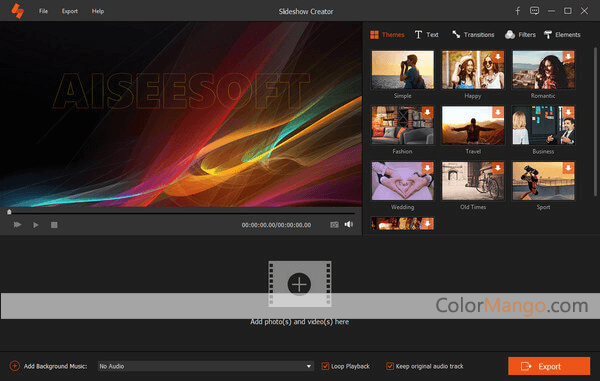Select the Fashion theme thumbnail
600x381 pixels.
[x=403, y=125]
